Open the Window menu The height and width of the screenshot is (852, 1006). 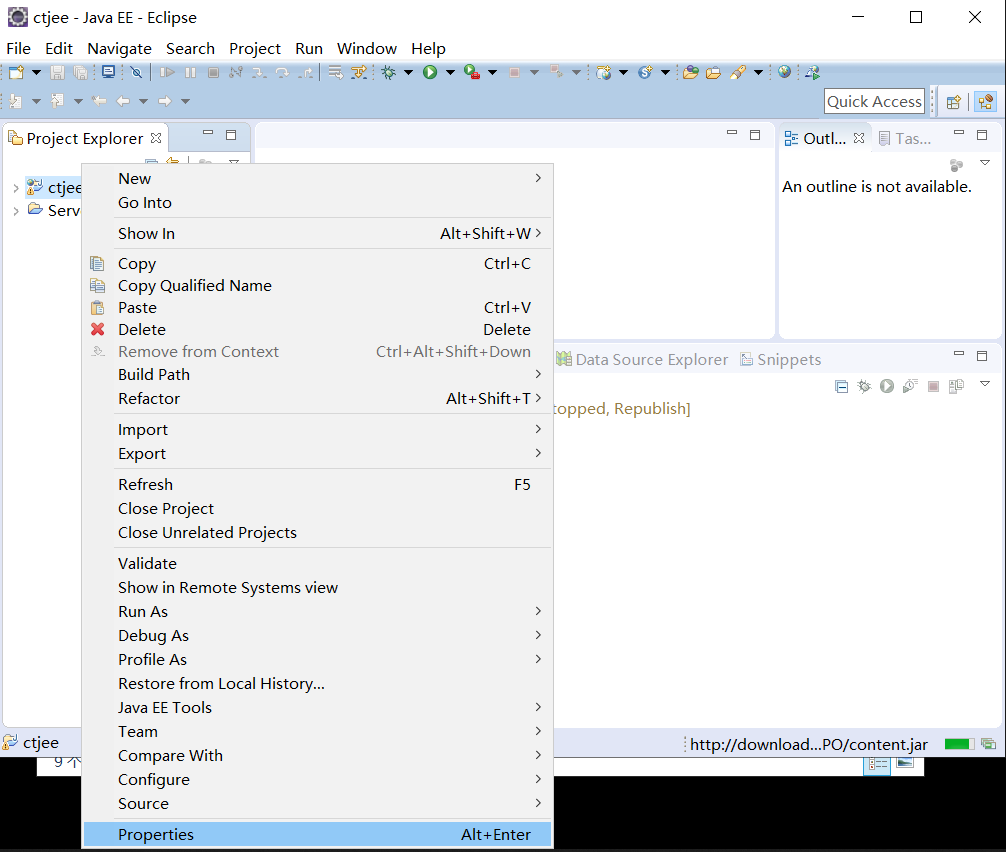point(366,49)
